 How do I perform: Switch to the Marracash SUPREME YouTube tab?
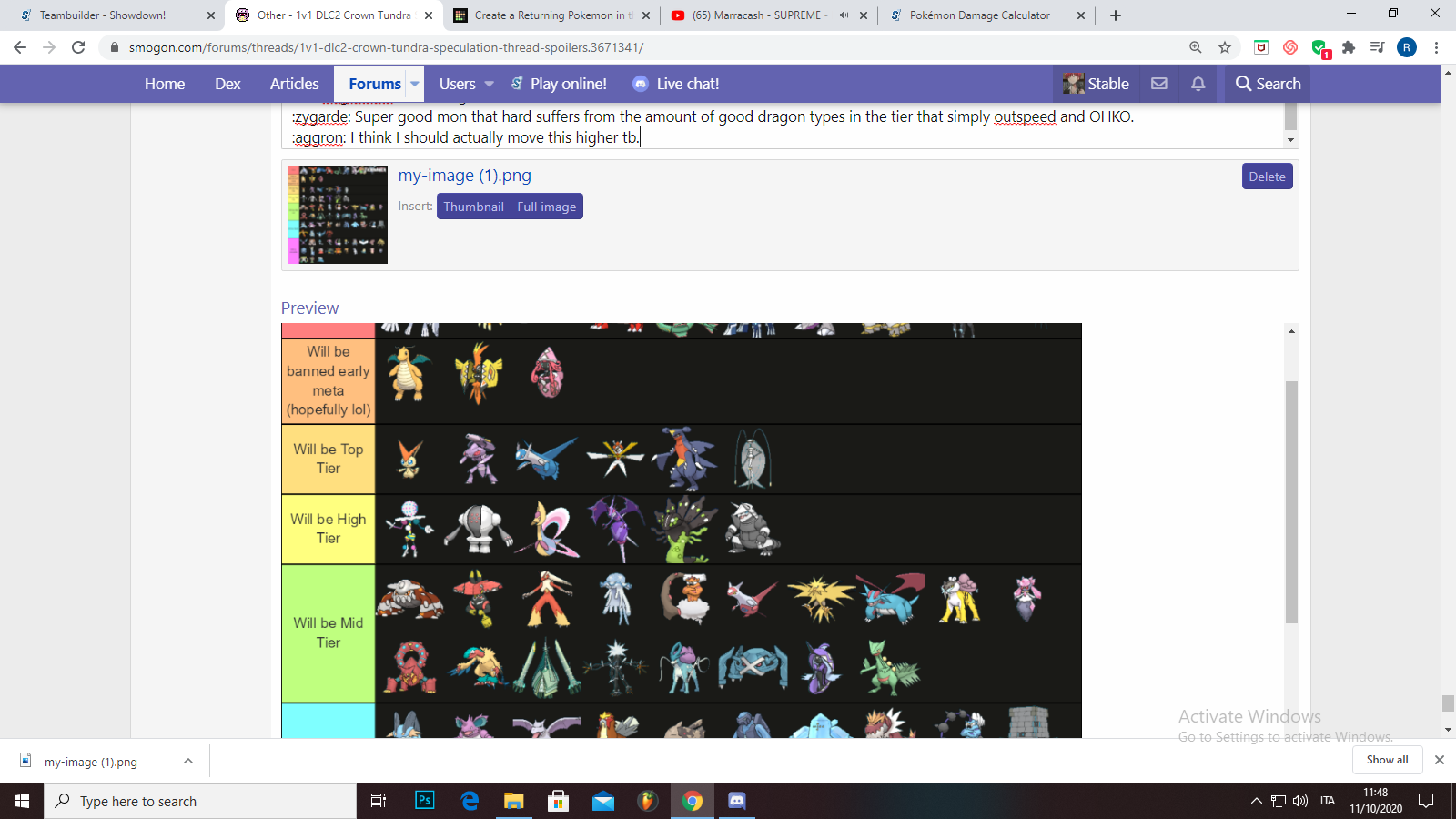[758, 15]
